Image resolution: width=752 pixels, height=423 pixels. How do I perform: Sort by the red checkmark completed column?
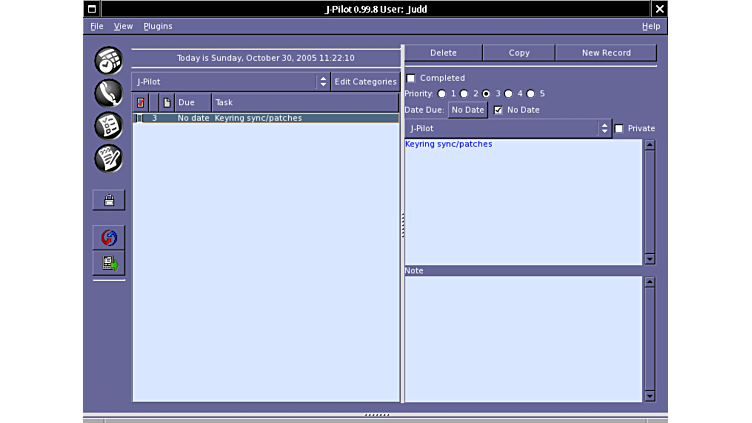[140, 102]
